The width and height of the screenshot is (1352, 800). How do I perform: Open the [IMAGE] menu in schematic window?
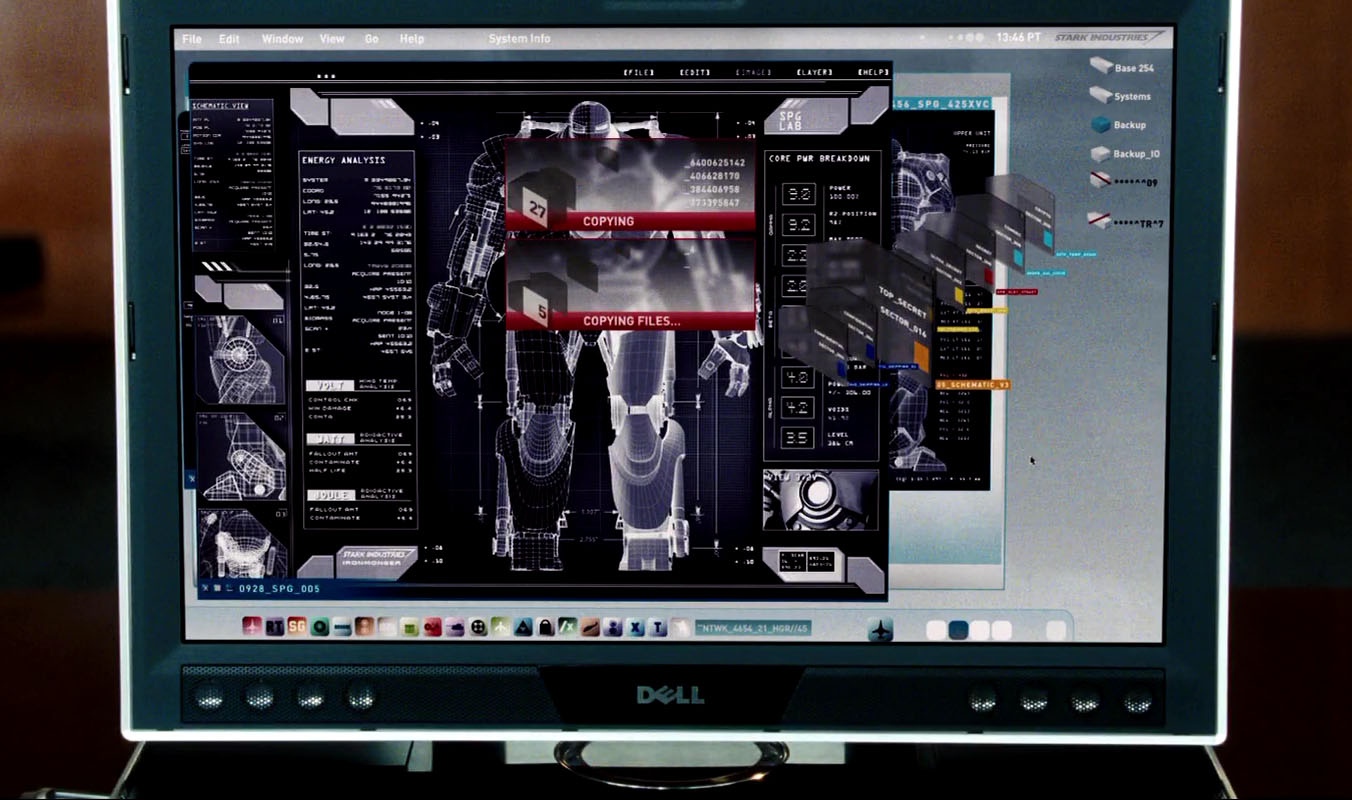point(753,73)
